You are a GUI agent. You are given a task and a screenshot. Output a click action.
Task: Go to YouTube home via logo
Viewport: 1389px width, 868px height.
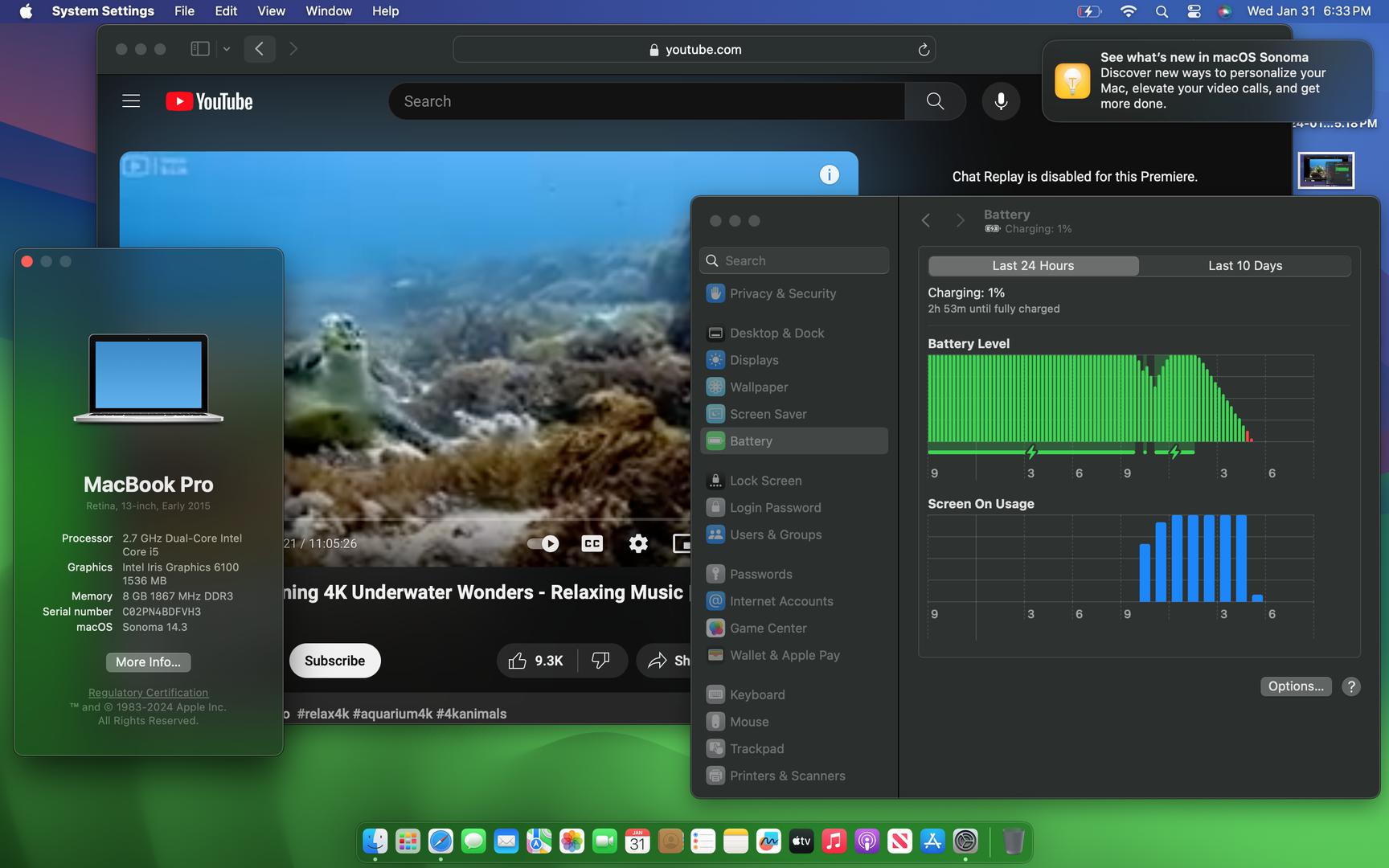[x=209, y=101]
